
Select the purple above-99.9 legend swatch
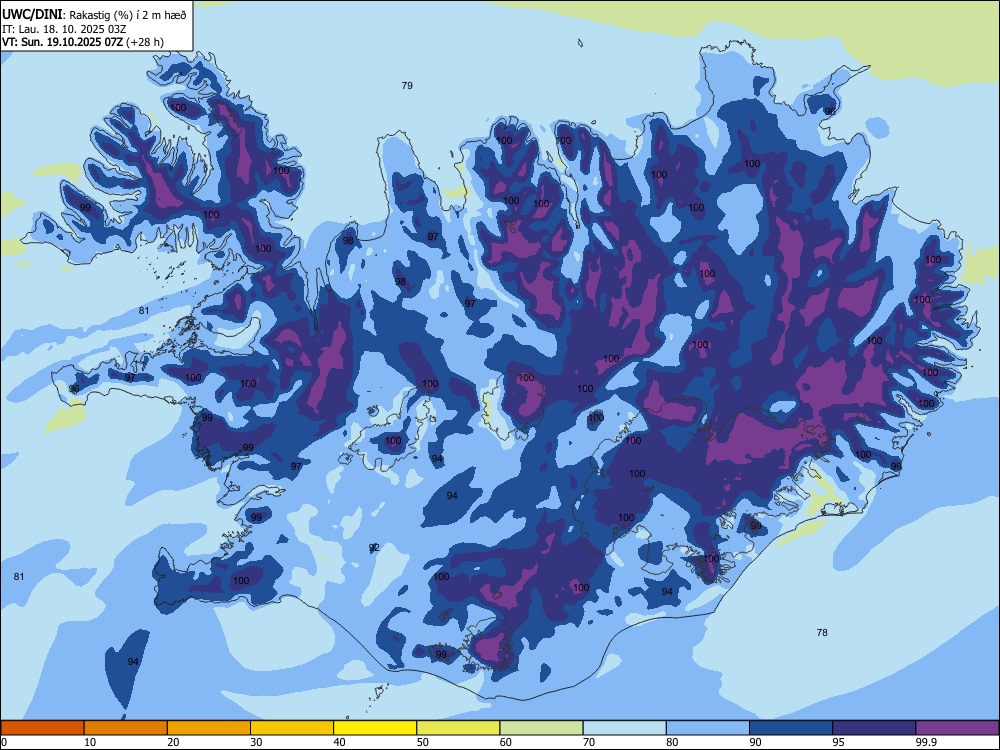point(957,728)
